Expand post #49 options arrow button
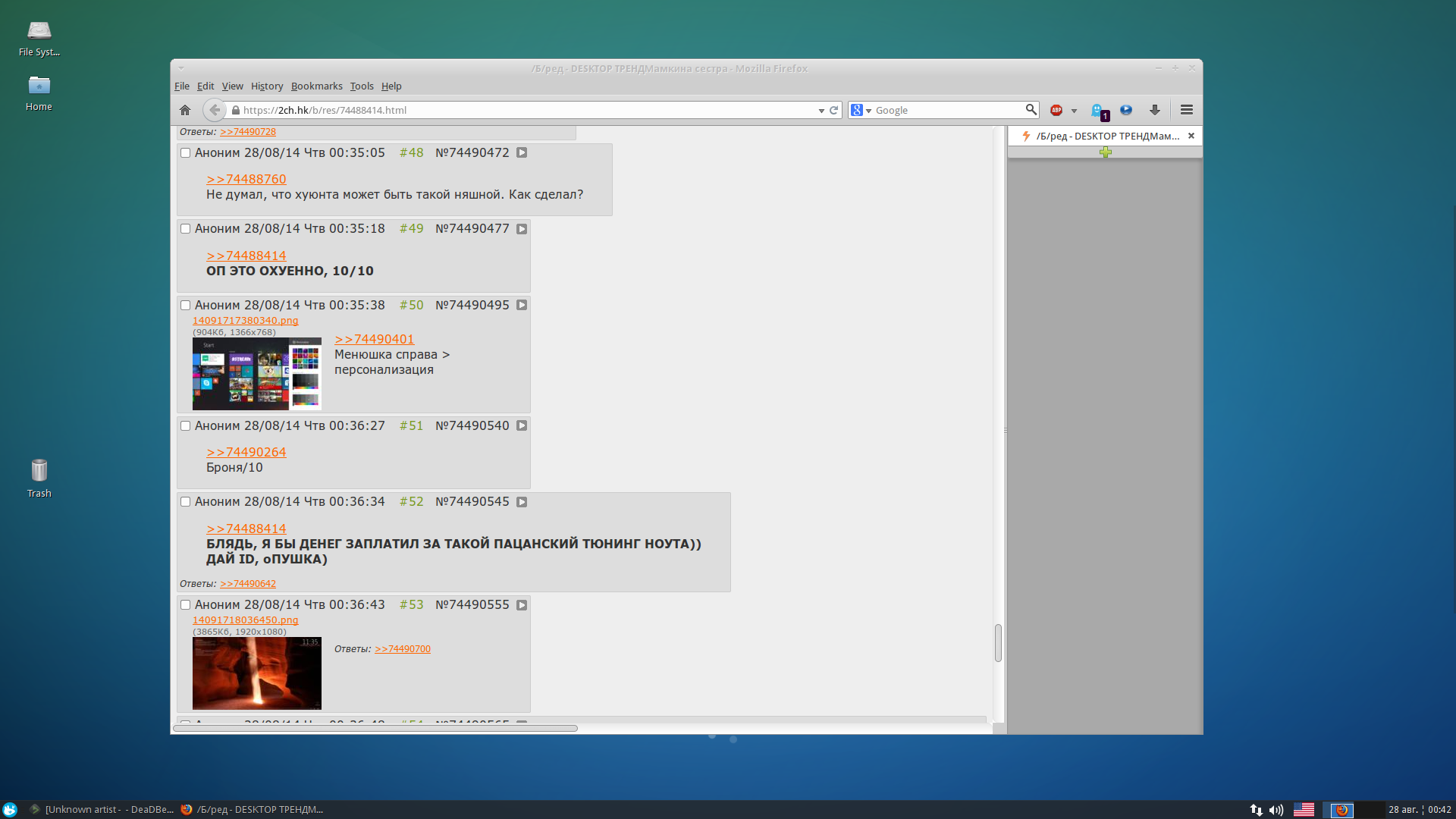 click(522, 229)
